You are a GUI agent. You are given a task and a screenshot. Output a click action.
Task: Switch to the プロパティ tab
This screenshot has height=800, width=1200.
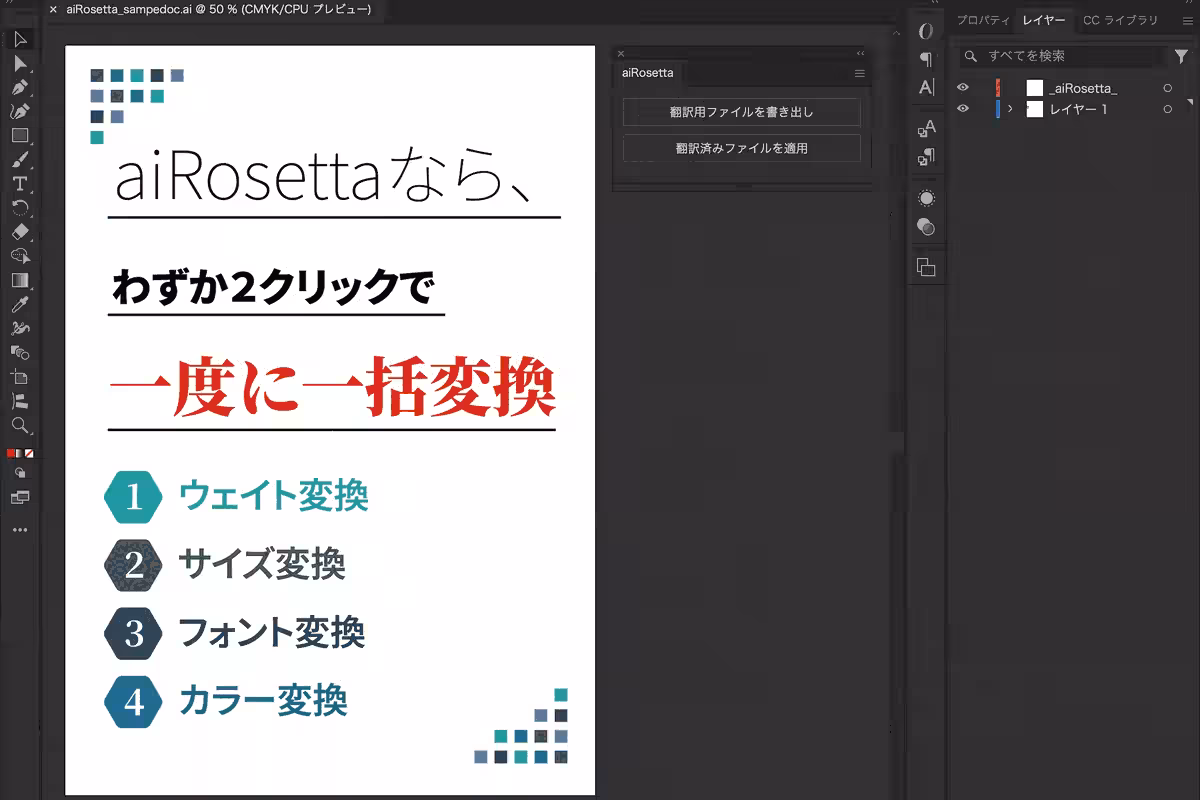(x=983, y=21)
